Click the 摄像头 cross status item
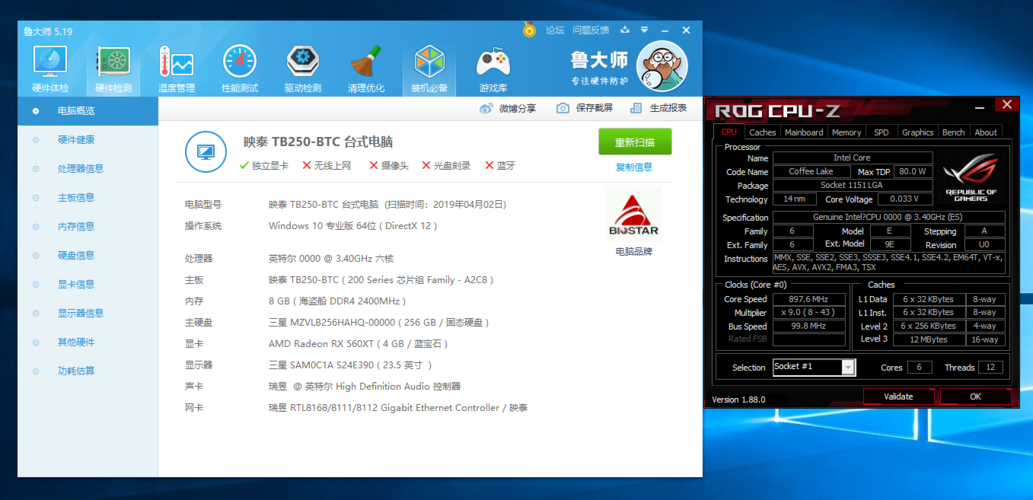Viewport: 1033px width, 500px height. click(x=389, y=165)
